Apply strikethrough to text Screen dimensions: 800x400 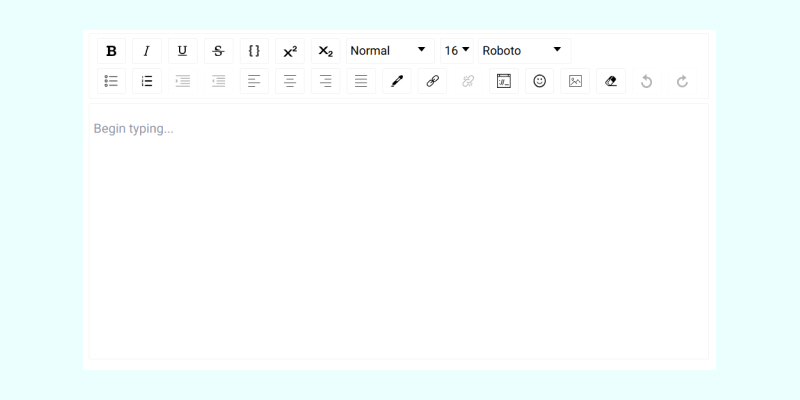point(218,51)
